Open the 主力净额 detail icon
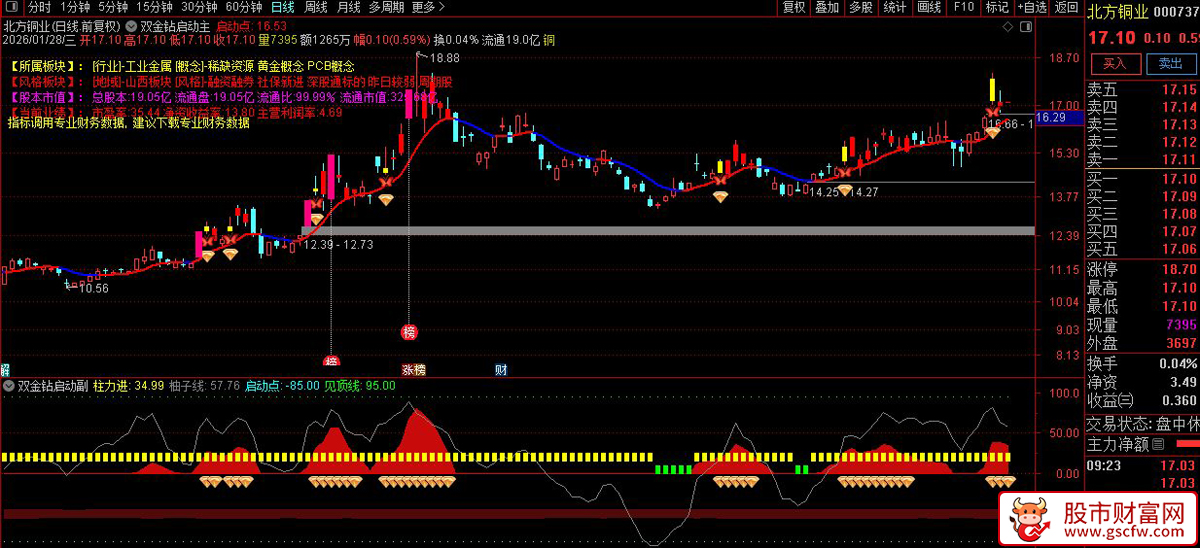1200x548 pixels. [x=1158, y=443]
